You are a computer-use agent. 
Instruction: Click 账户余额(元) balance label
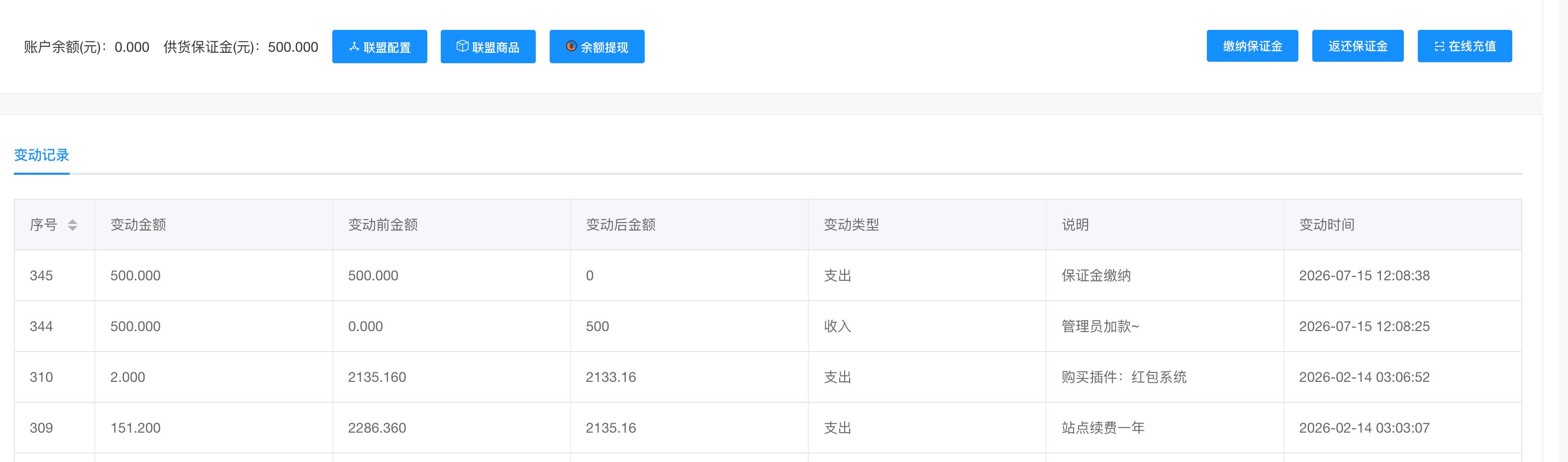point(66,47)
